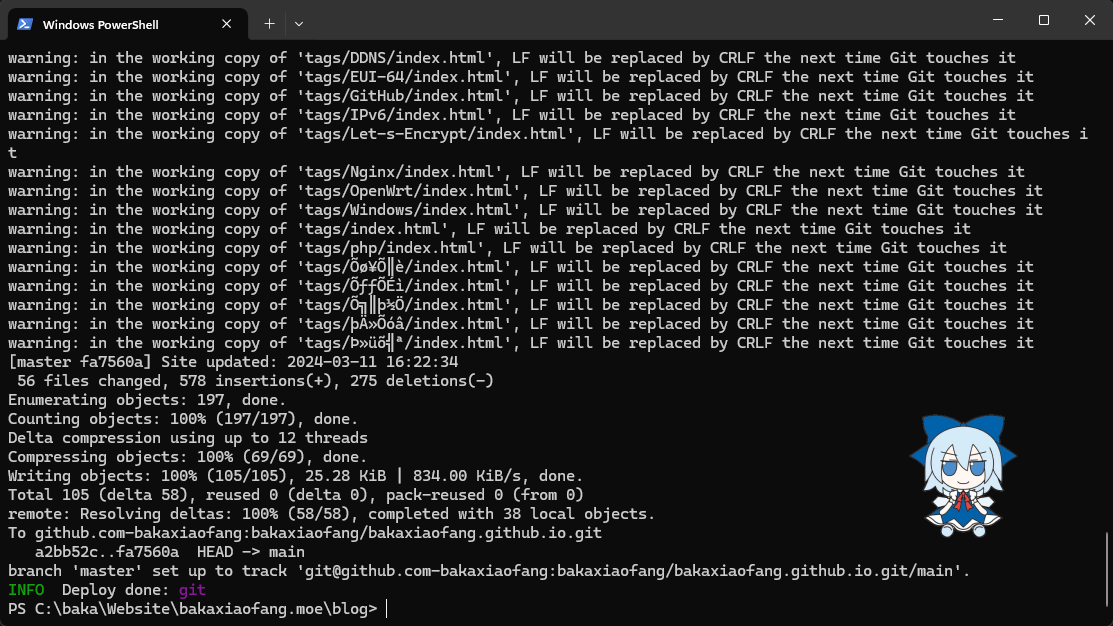Click the green INFO label
The image size is (1113, 626).
pyautogui.click(x=26, y=590)
